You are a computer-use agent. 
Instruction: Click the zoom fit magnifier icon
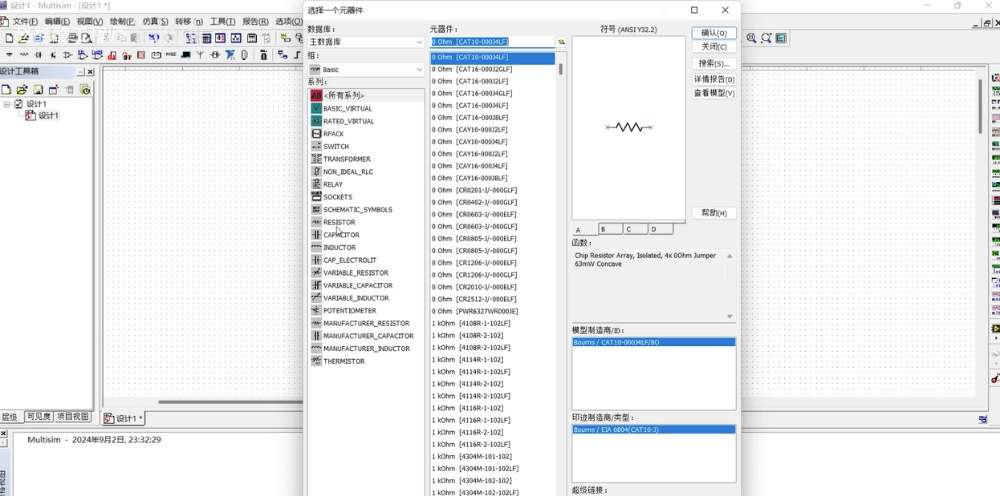(766, 38)
